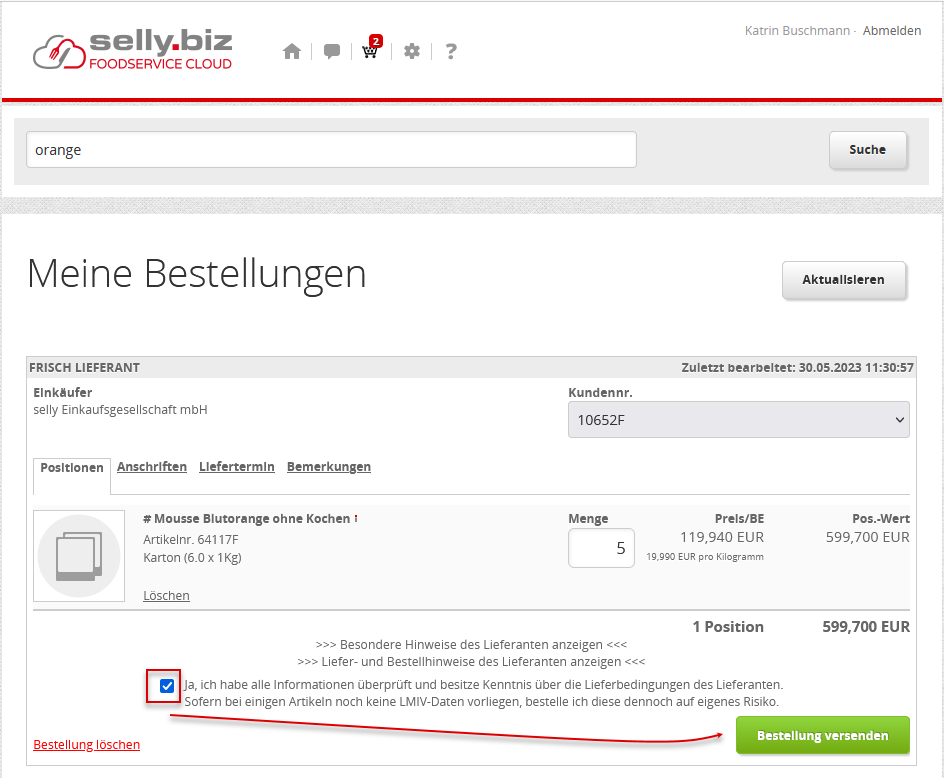
Task: Click the 19,990 EUR pro Kilogramm text
Action: pos(705,557)
